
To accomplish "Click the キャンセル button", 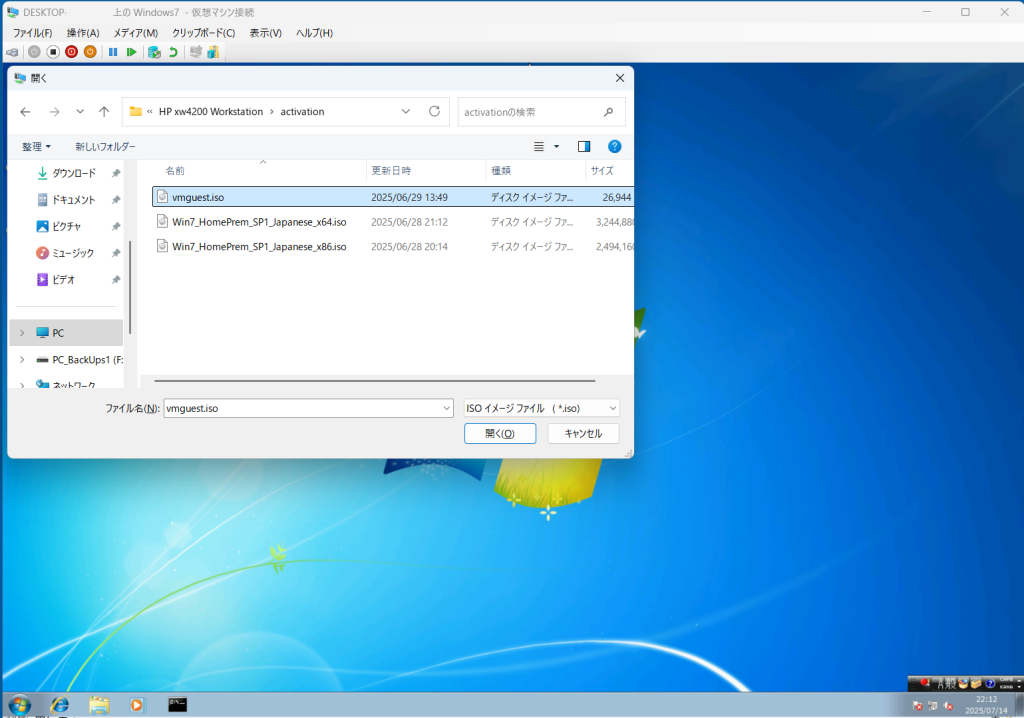I will coord(583,434).
